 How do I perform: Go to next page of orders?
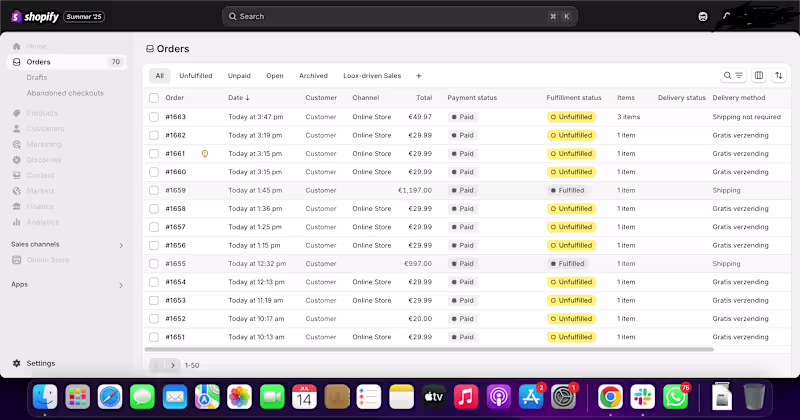(x=172, y=365)
